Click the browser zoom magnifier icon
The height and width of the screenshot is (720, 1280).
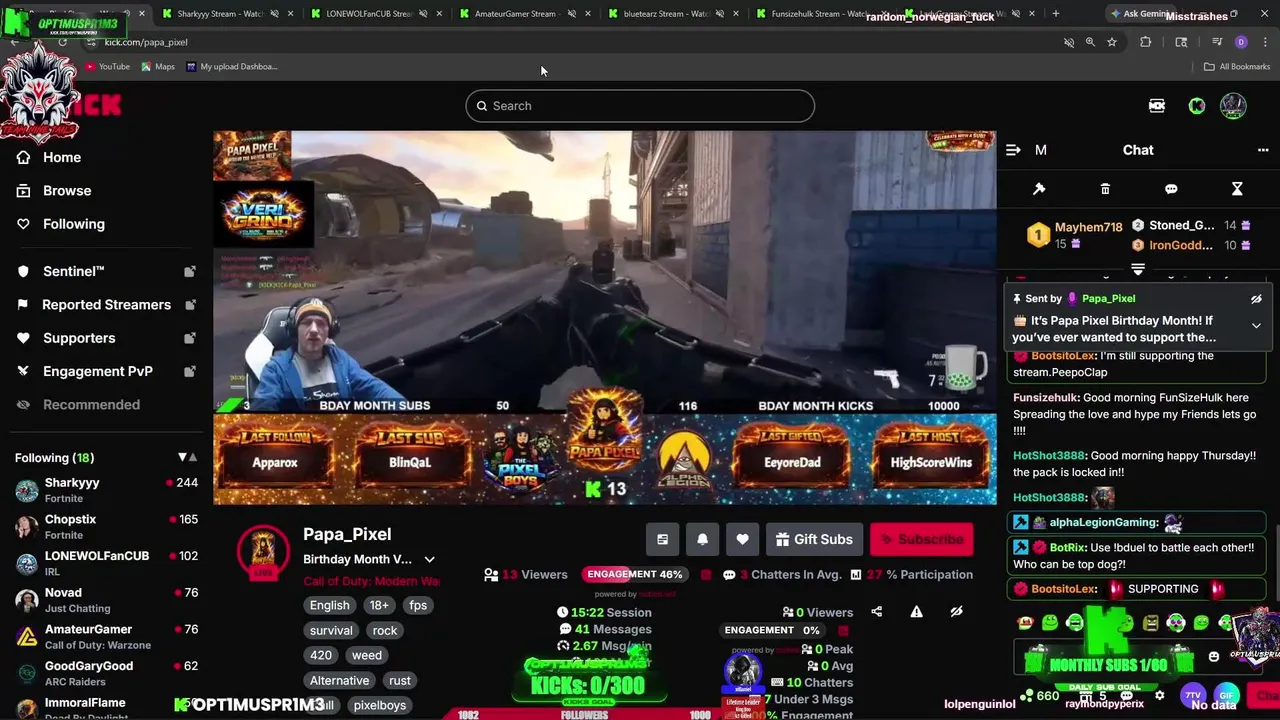[1090, 42]
